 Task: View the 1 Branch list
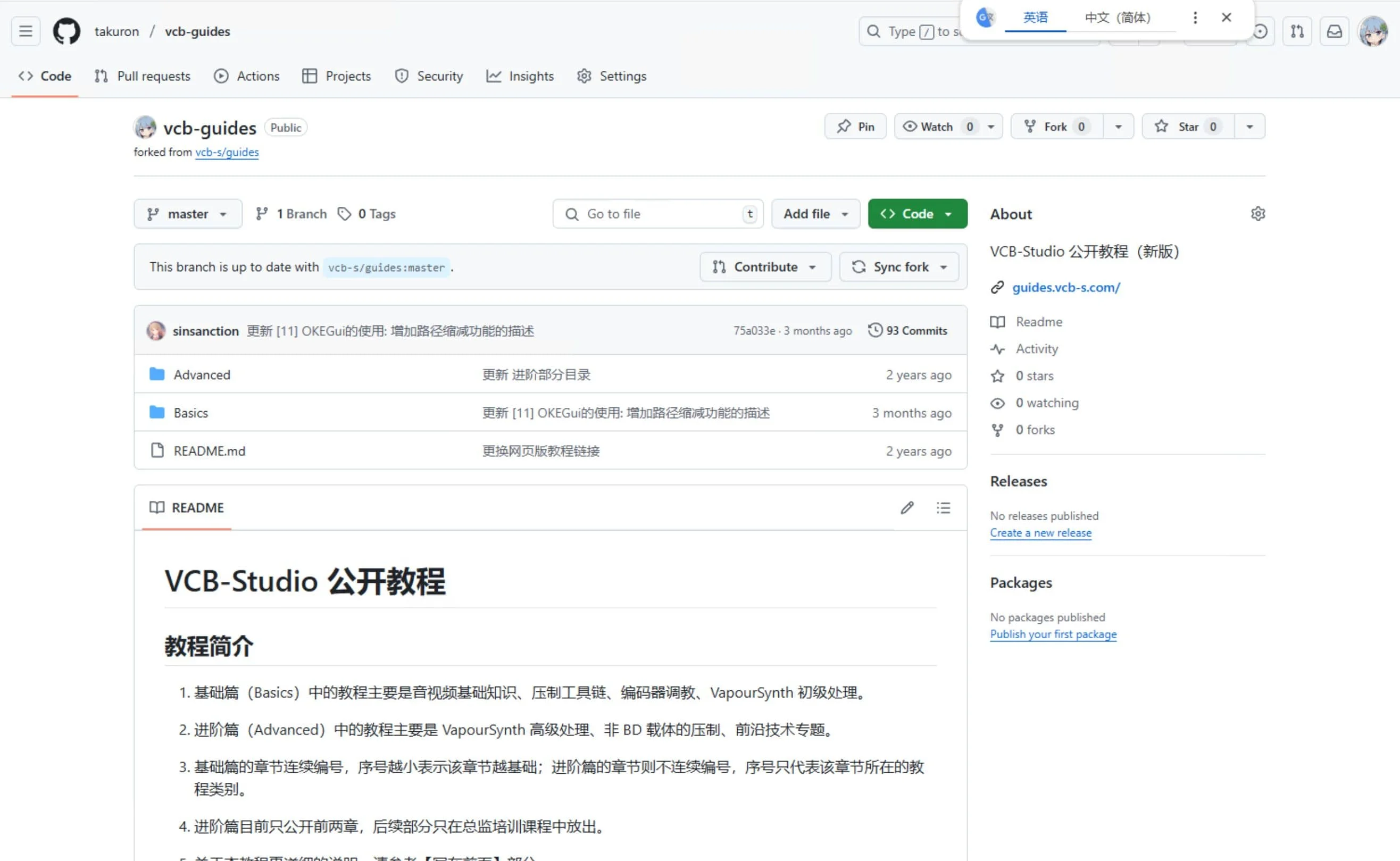[x=291, y=214]
